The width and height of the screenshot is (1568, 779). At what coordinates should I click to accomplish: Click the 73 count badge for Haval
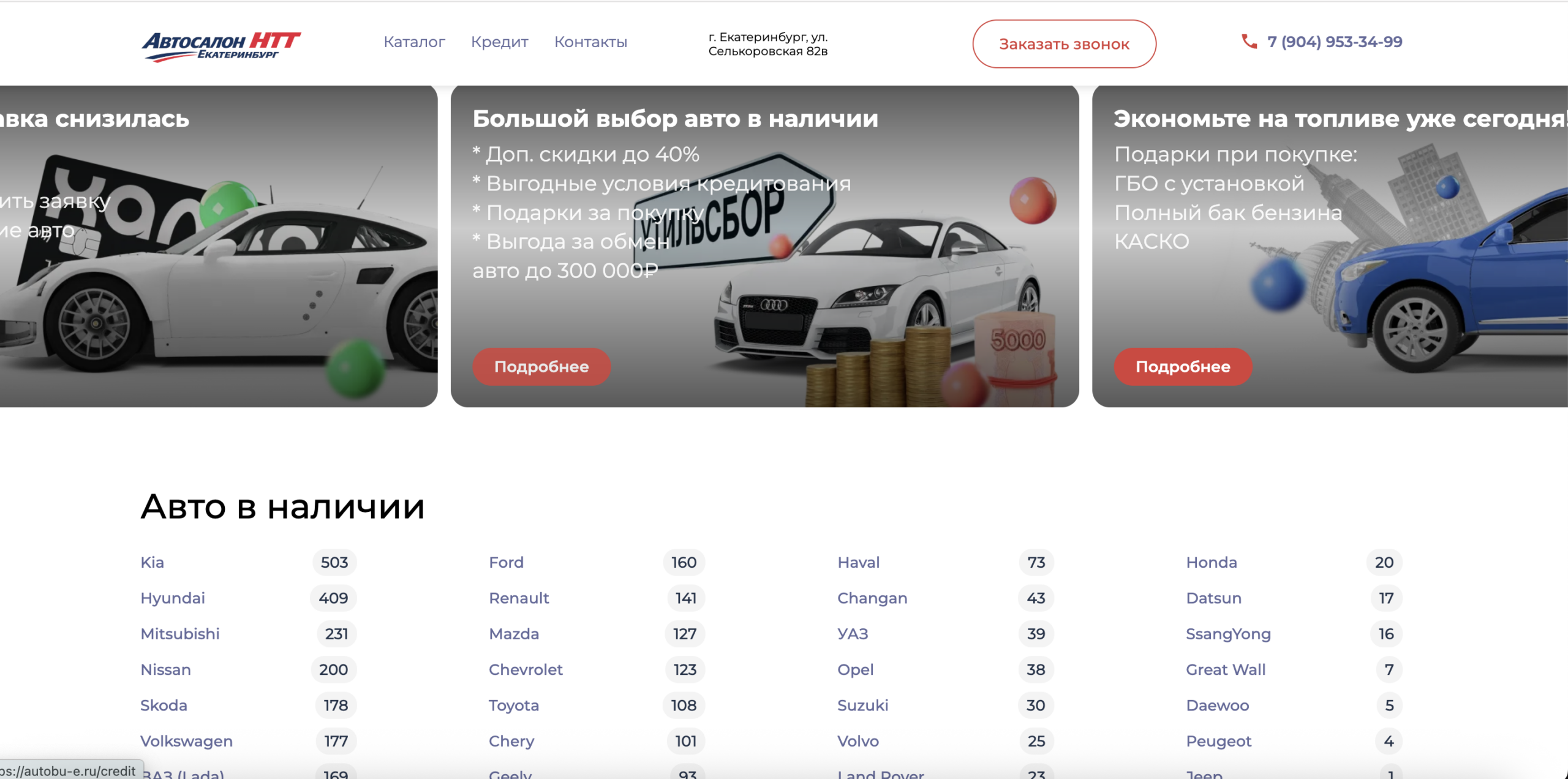1036,562
